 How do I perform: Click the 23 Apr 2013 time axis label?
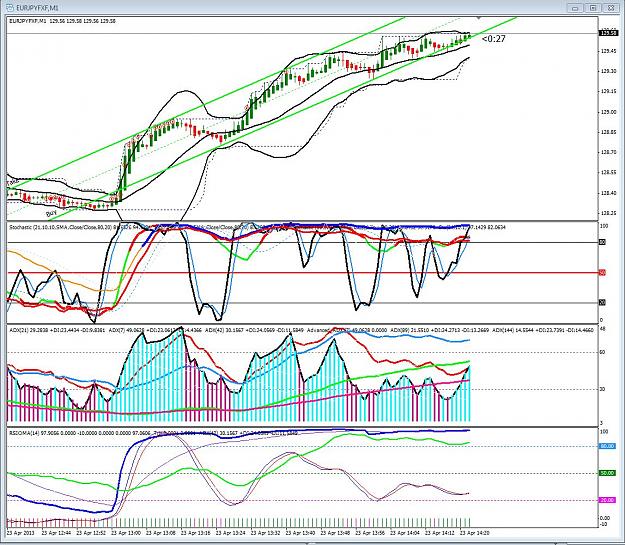coord(20,533)
